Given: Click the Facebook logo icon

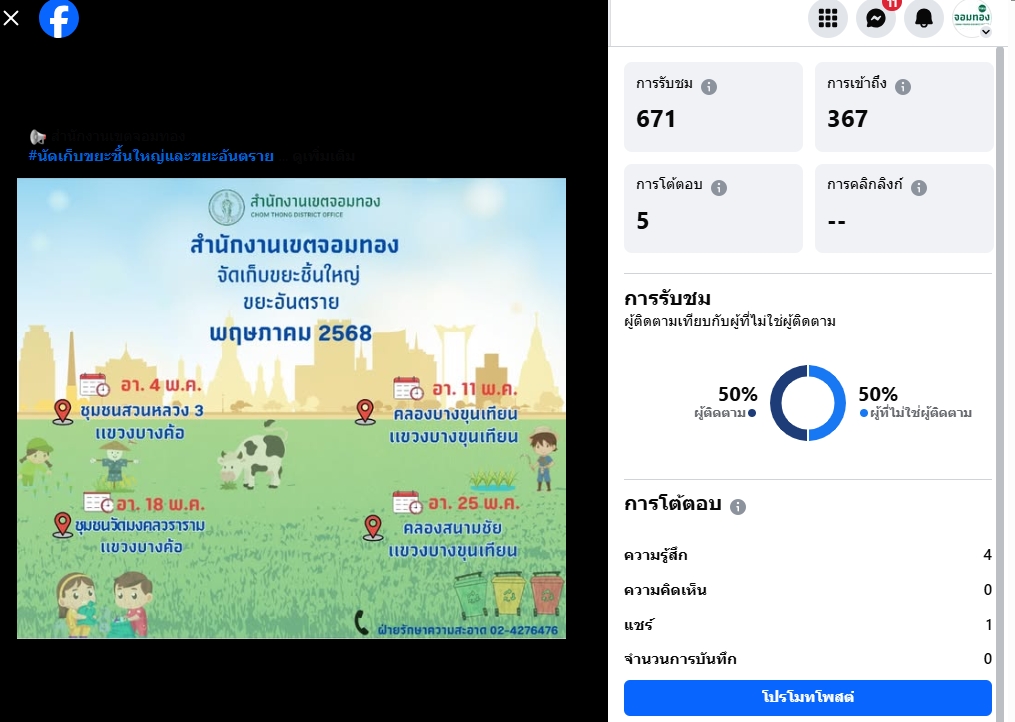Looking at the screenshot, I should click(x=59, y=18).
